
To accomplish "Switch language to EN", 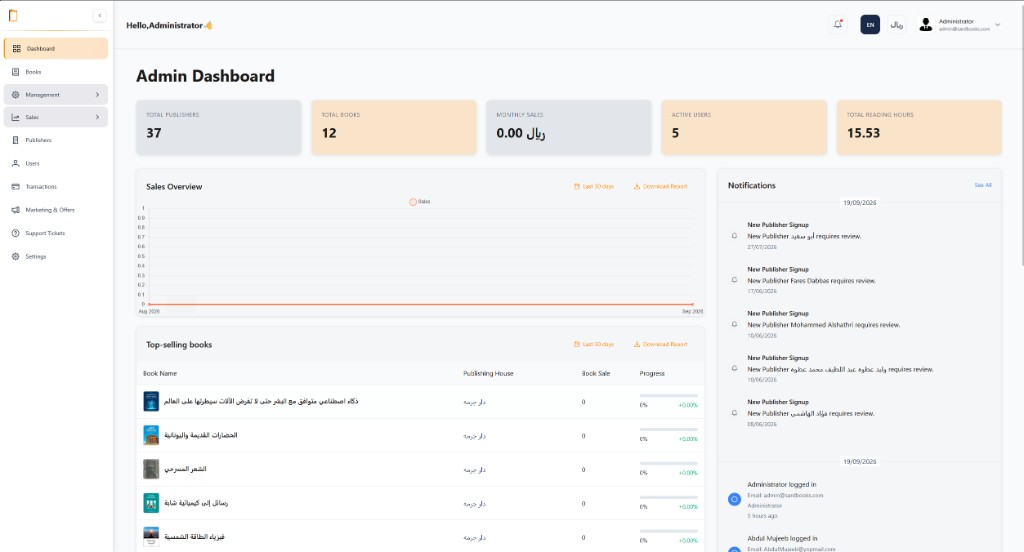I will pyautogui.click(x=870, y=25).
